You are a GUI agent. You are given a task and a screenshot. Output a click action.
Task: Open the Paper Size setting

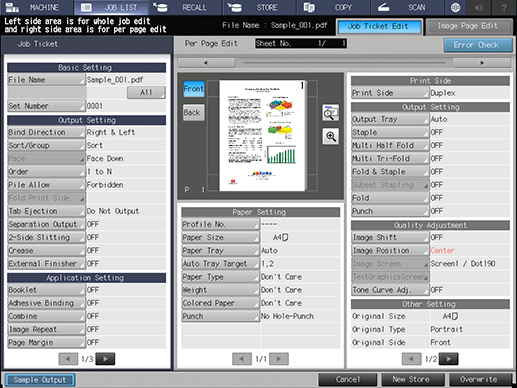click(x=220, y=237)
